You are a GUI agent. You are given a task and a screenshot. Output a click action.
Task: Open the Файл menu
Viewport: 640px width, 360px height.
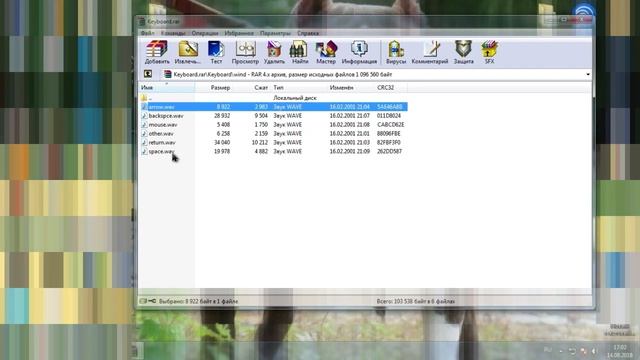(x=147, y=33)
